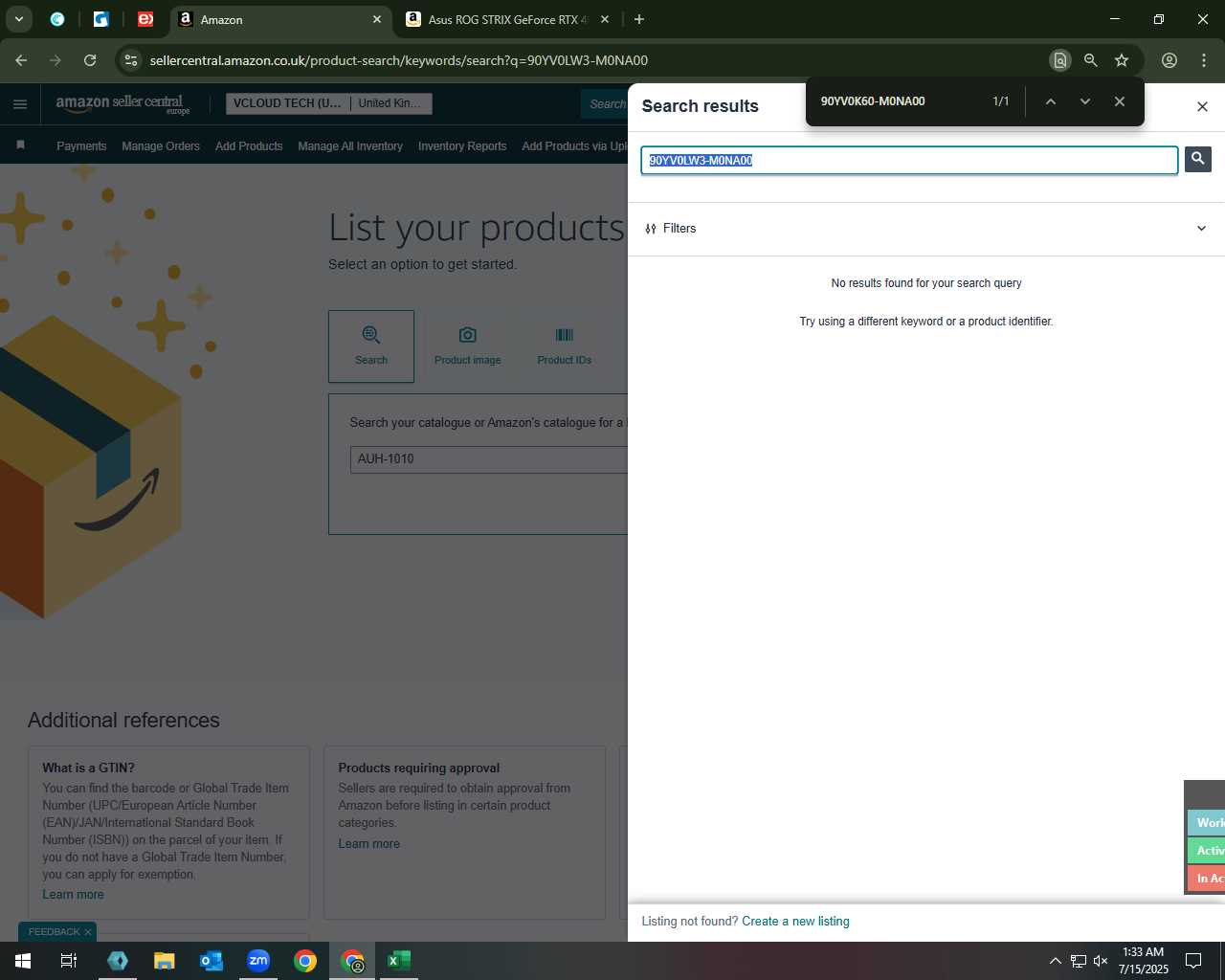Bookmark this page with the star icon
1225x980 pixels.
point(1122,60)
